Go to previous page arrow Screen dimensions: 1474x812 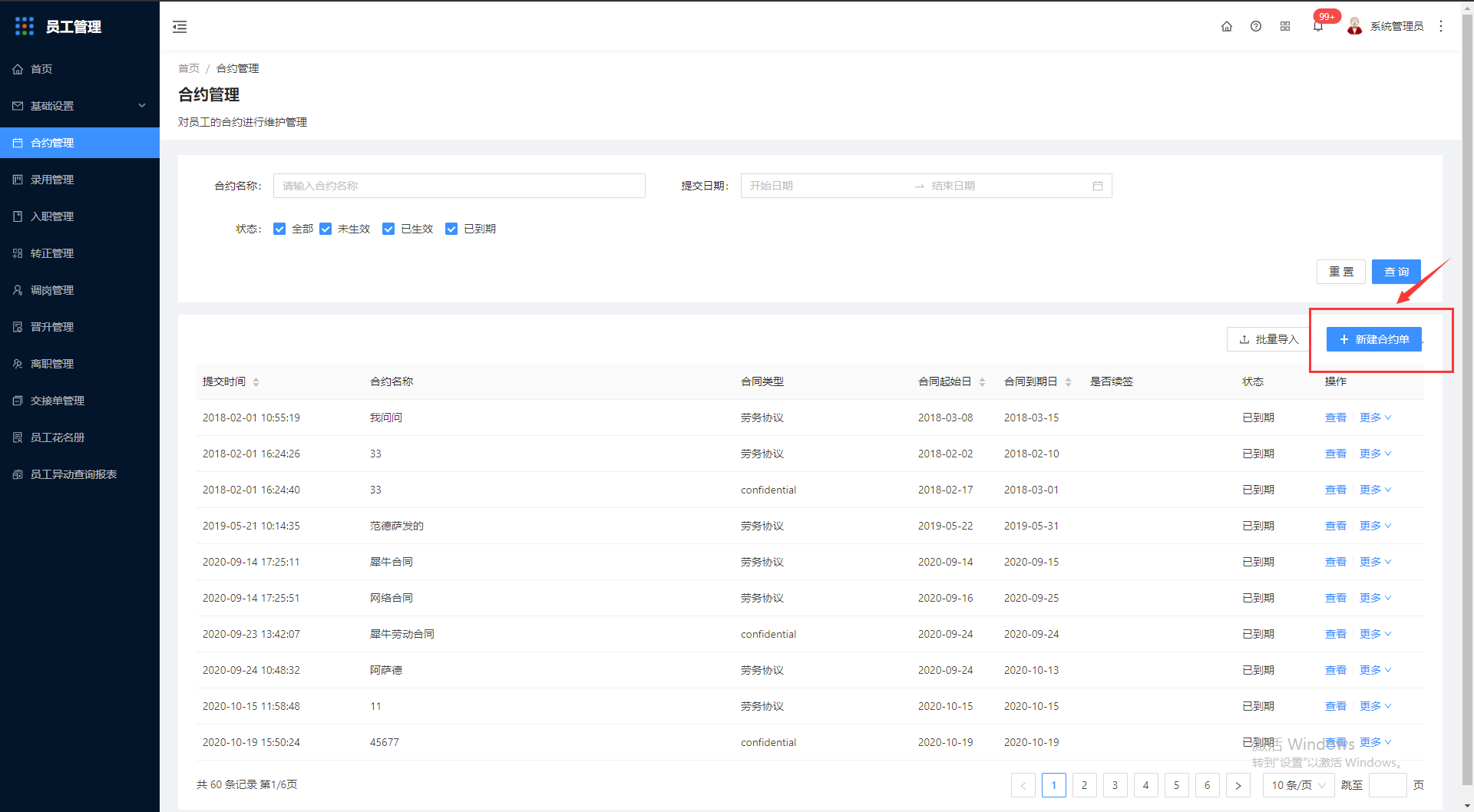click(1023, 785)
